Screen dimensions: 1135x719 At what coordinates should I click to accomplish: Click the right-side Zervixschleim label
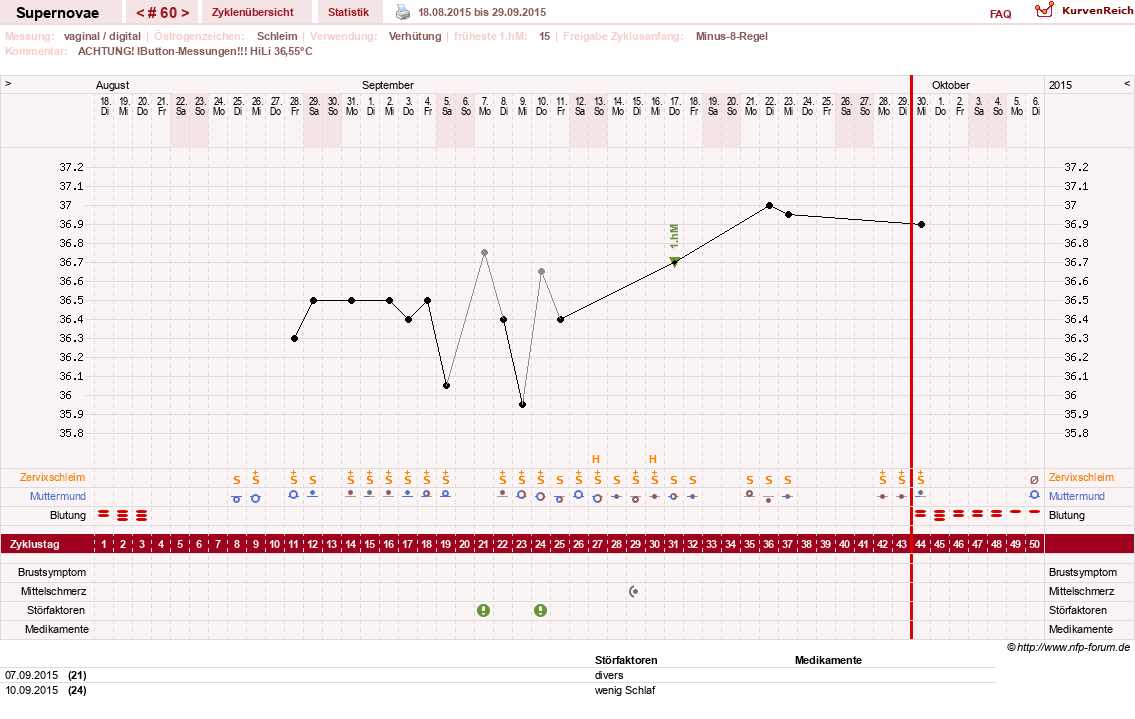[1081, 477]
